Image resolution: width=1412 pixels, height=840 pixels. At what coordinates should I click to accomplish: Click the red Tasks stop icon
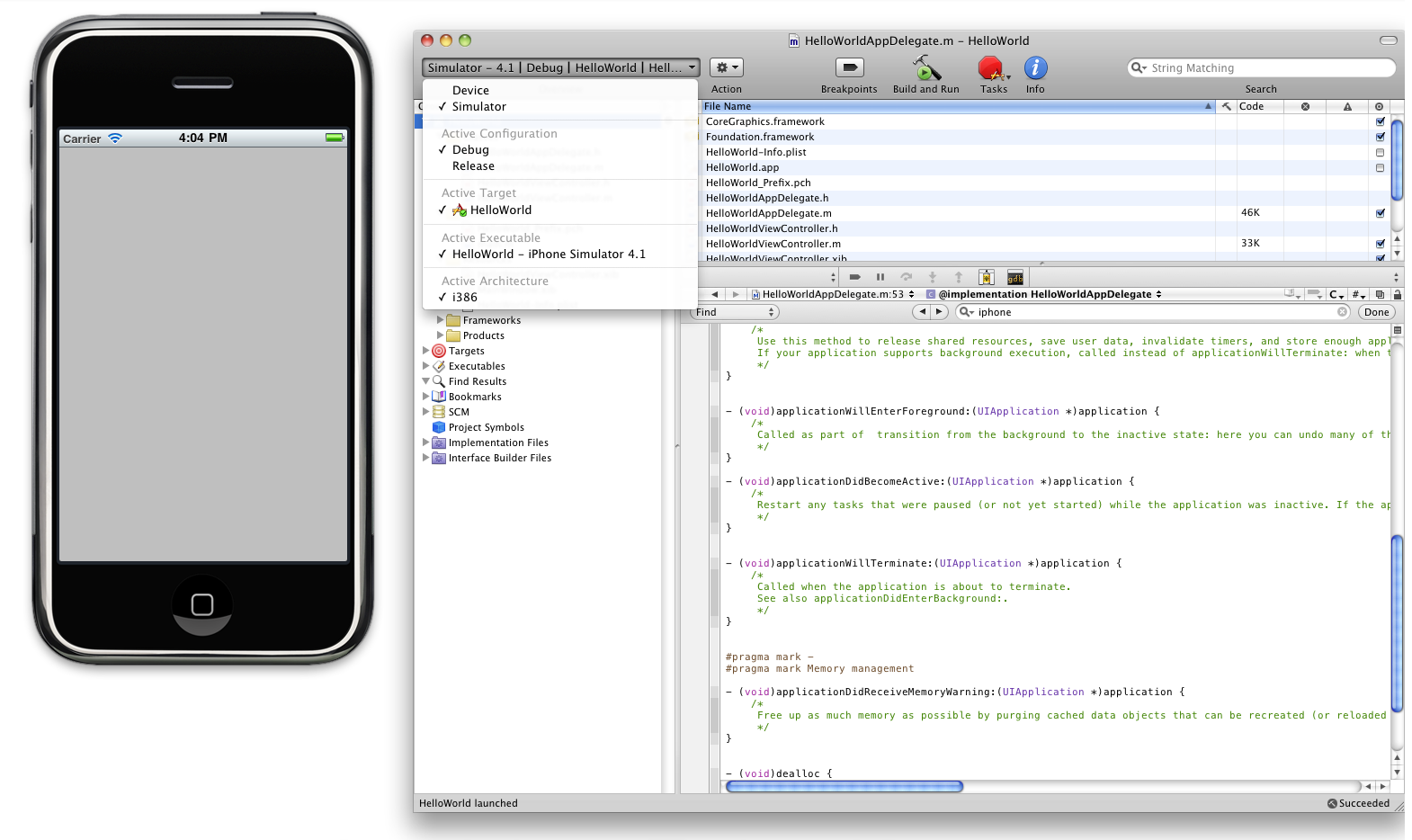992,68
